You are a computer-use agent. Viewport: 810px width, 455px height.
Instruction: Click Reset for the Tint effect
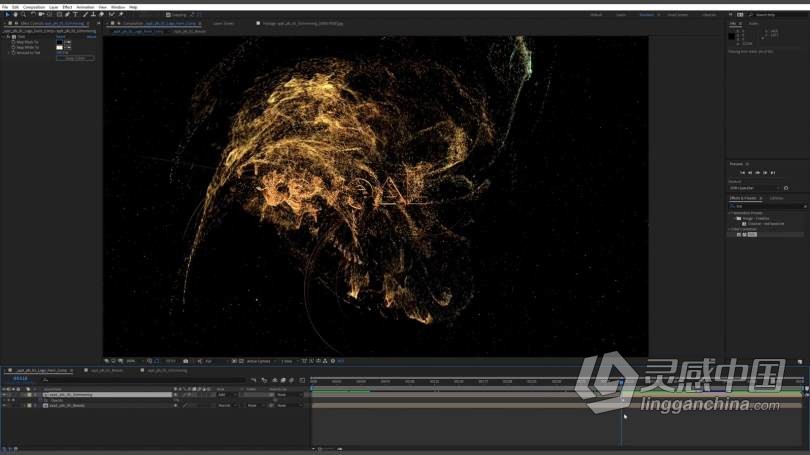(x=61, y=37)
